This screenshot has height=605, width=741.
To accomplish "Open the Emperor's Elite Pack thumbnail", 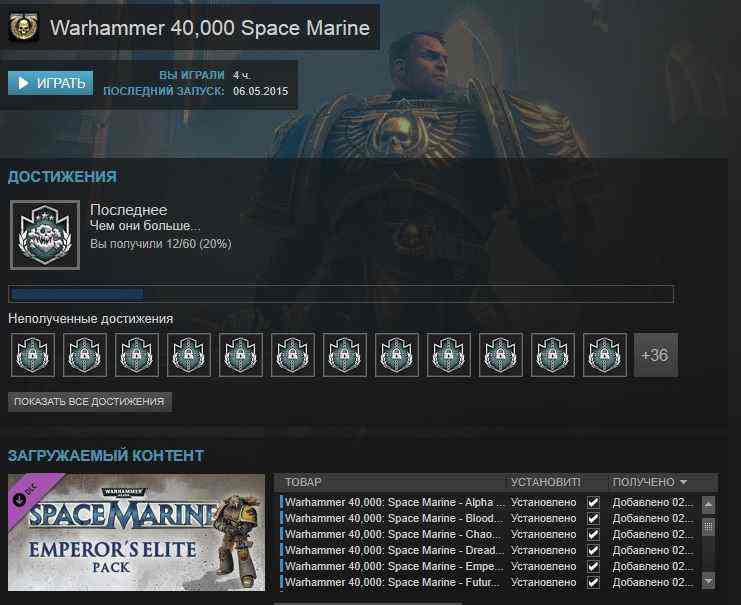I will click(x=136, y=532).
